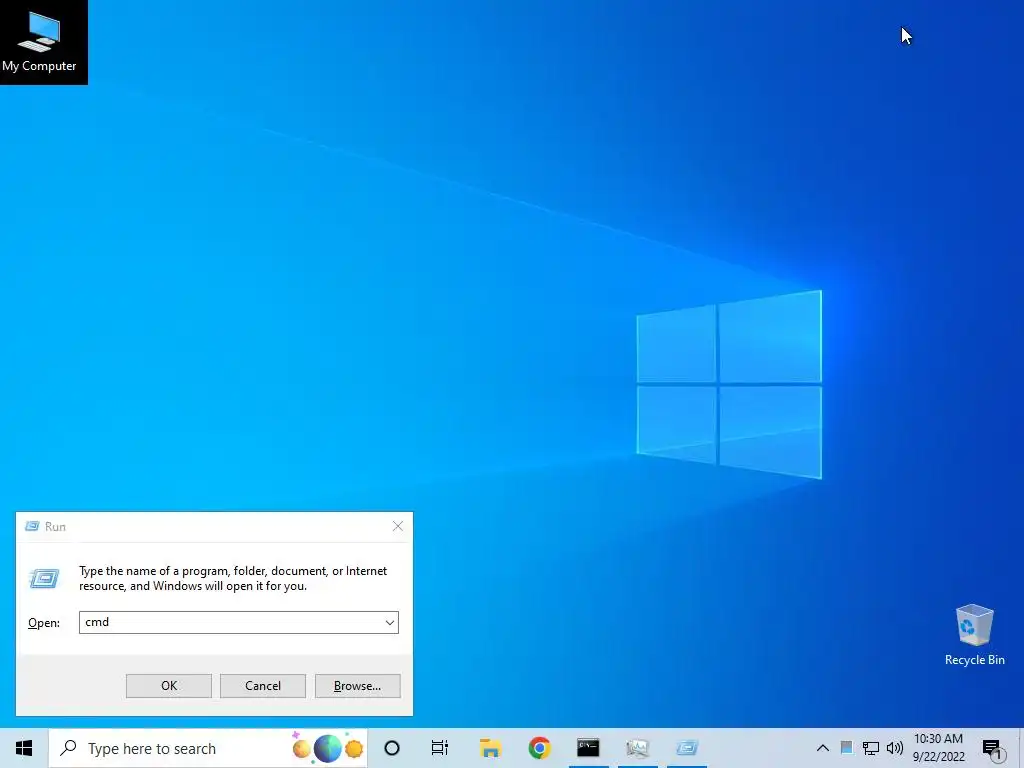Select the Recycle Bin desktop icon

coord(974,634)
